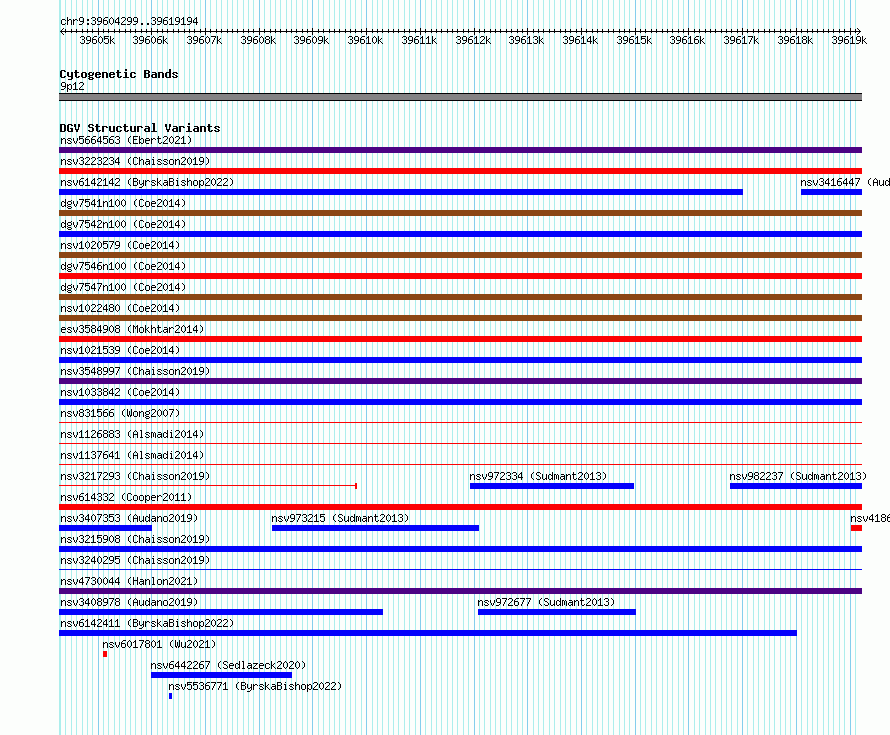Viewport: 890px width, 735px height.
Task: Open nsv1126883 (Alsmadi2014) variant label
Action: point(132,434)
